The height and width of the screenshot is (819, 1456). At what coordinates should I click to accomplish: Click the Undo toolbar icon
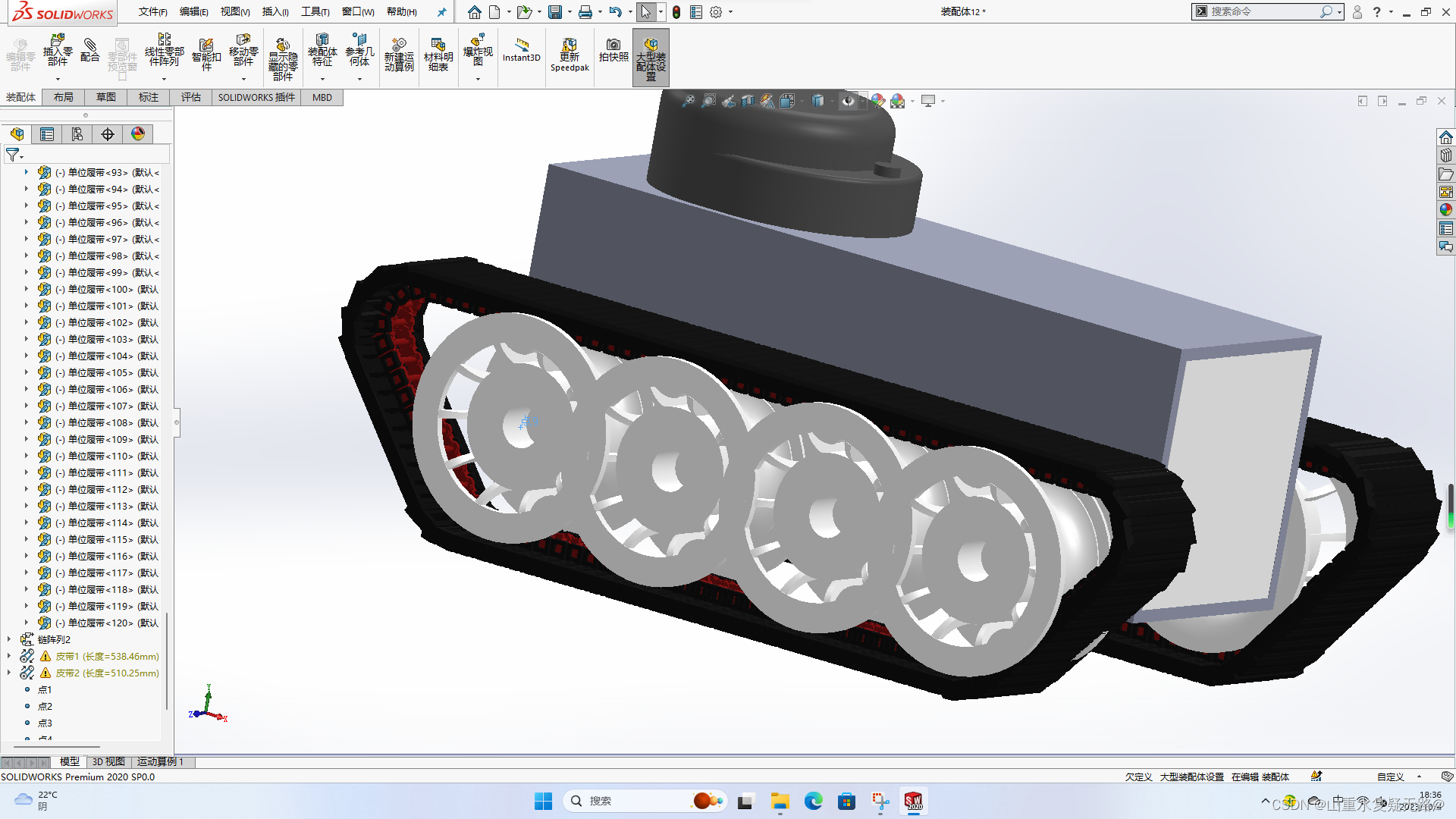[615, 12]
